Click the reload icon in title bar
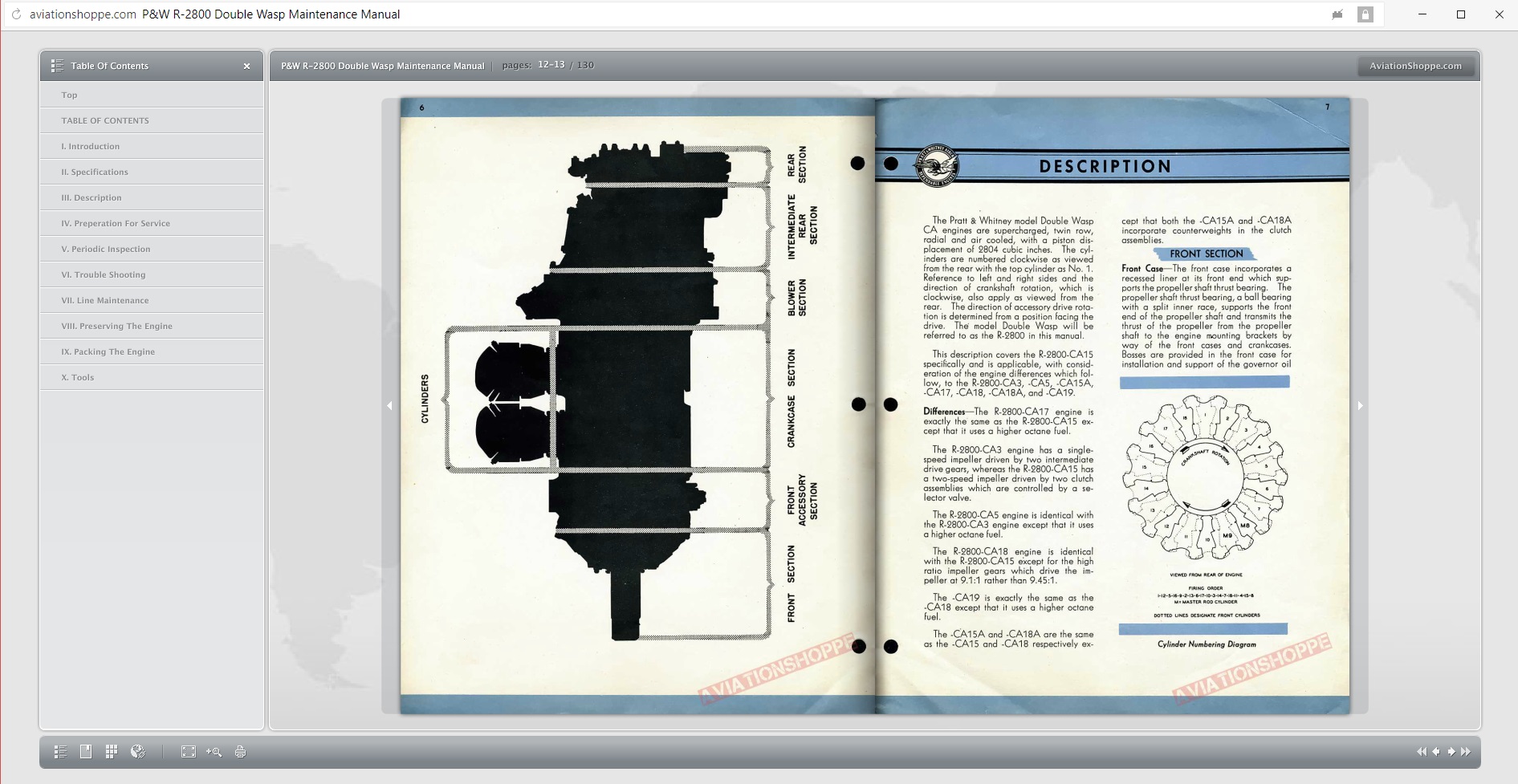The width and height of the screenshot is (1518, 784). [x=16, y=14]
